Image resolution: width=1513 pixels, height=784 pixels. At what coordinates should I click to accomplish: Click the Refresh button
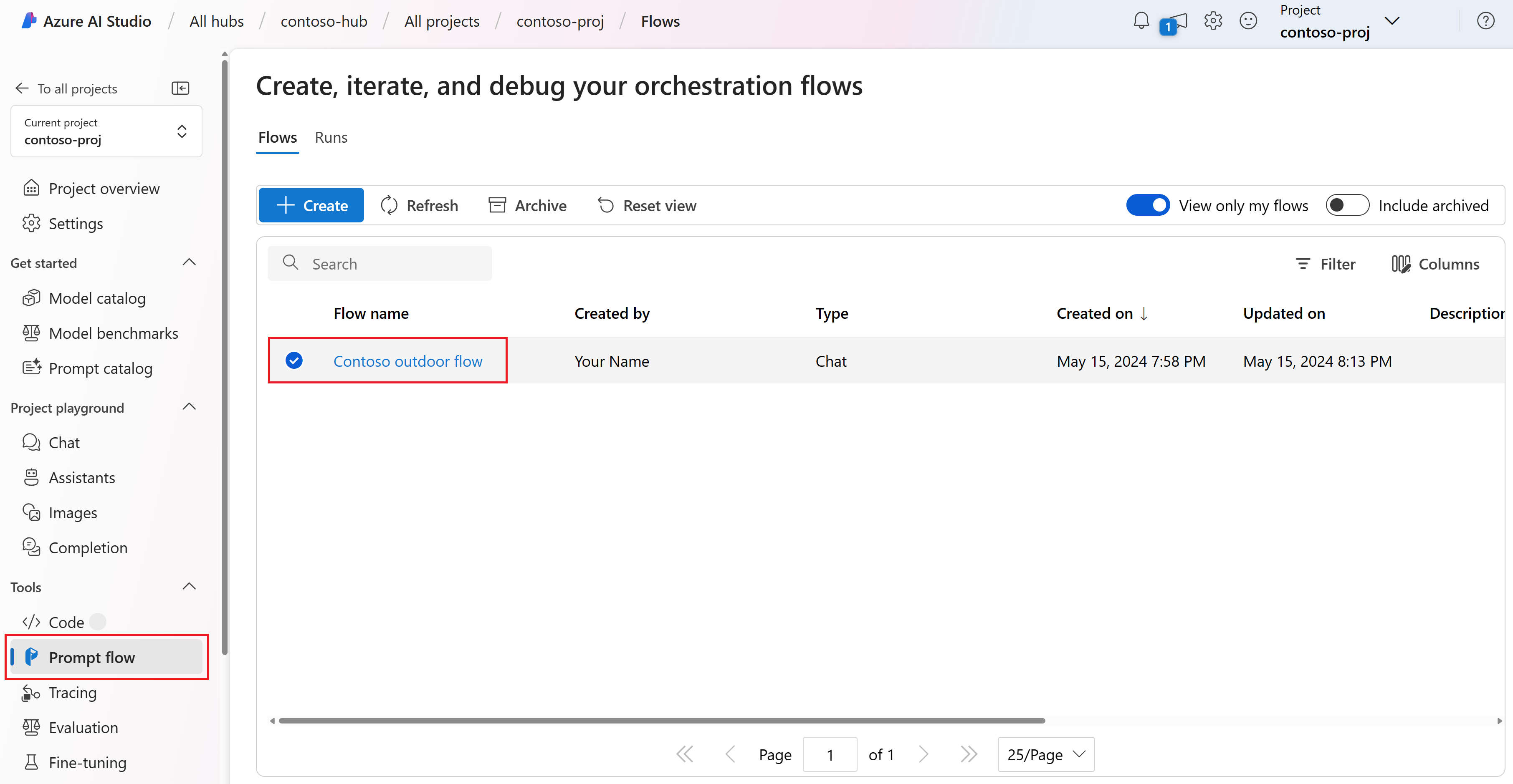[x=419, y=205]
